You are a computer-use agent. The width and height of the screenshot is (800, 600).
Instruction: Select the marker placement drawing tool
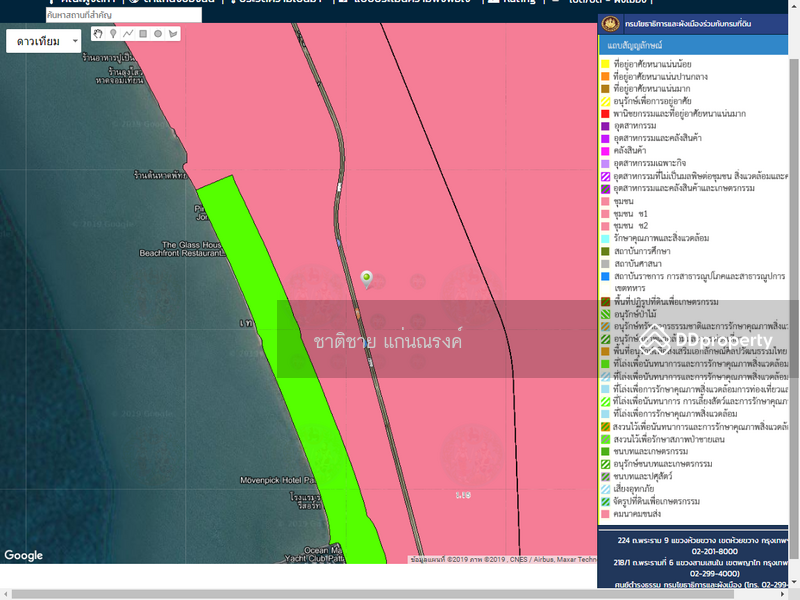113,34
